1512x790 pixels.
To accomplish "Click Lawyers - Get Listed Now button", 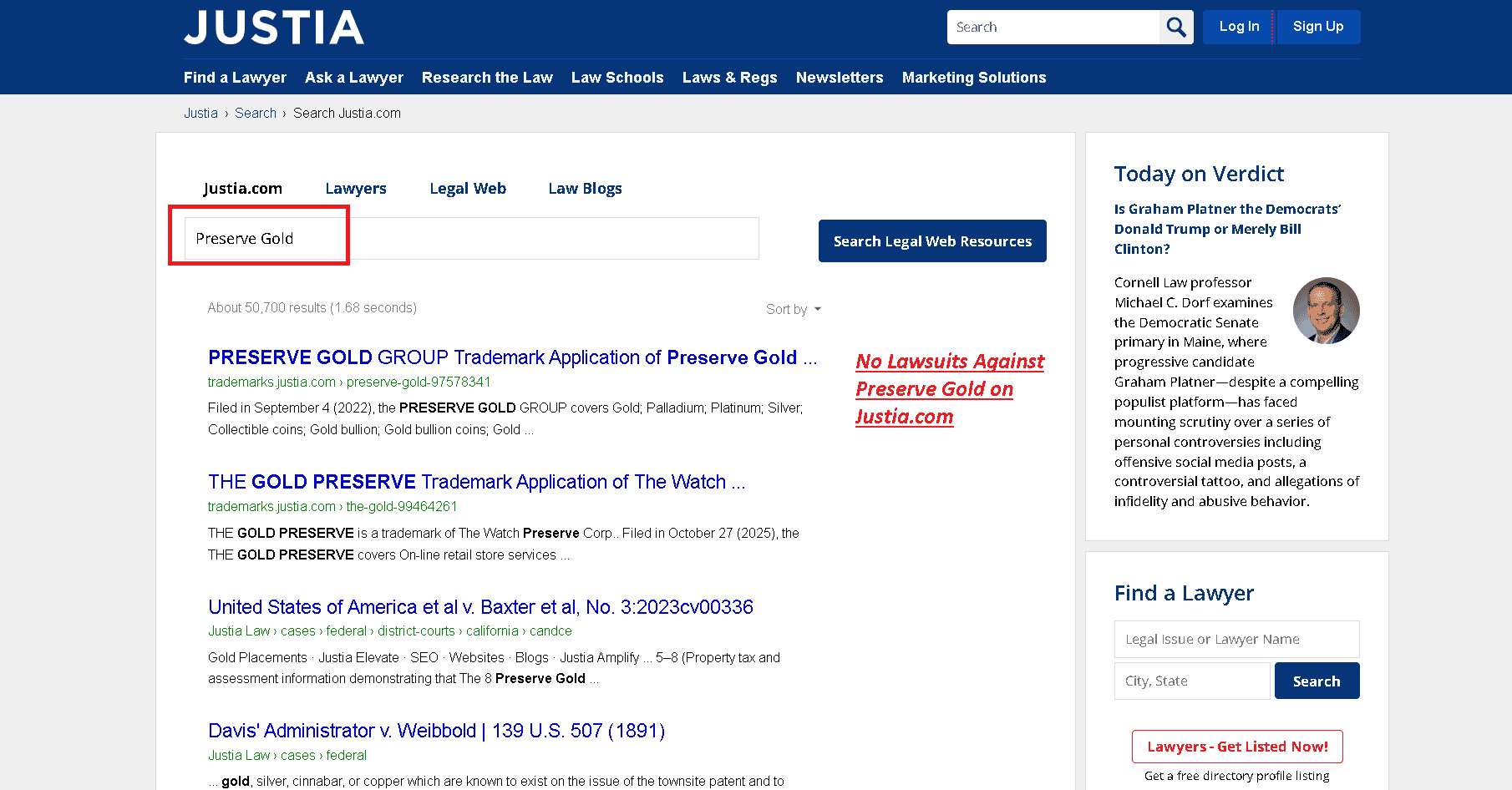I will coord(1237,747).
